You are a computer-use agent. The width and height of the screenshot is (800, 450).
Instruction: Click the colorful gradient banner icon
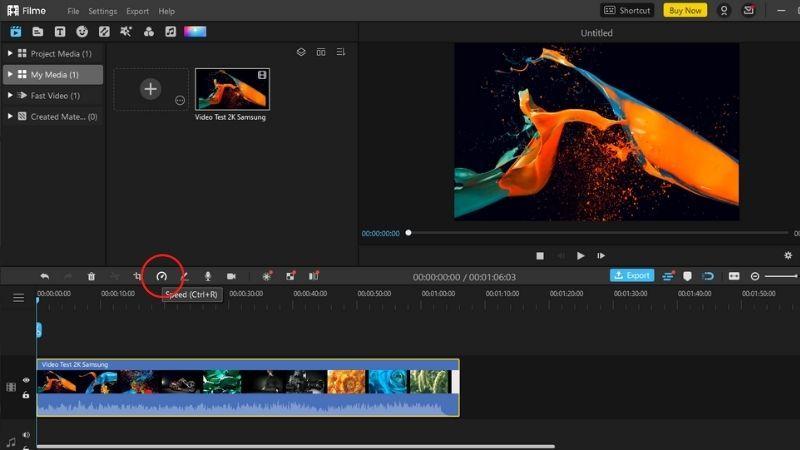(195, 32)
